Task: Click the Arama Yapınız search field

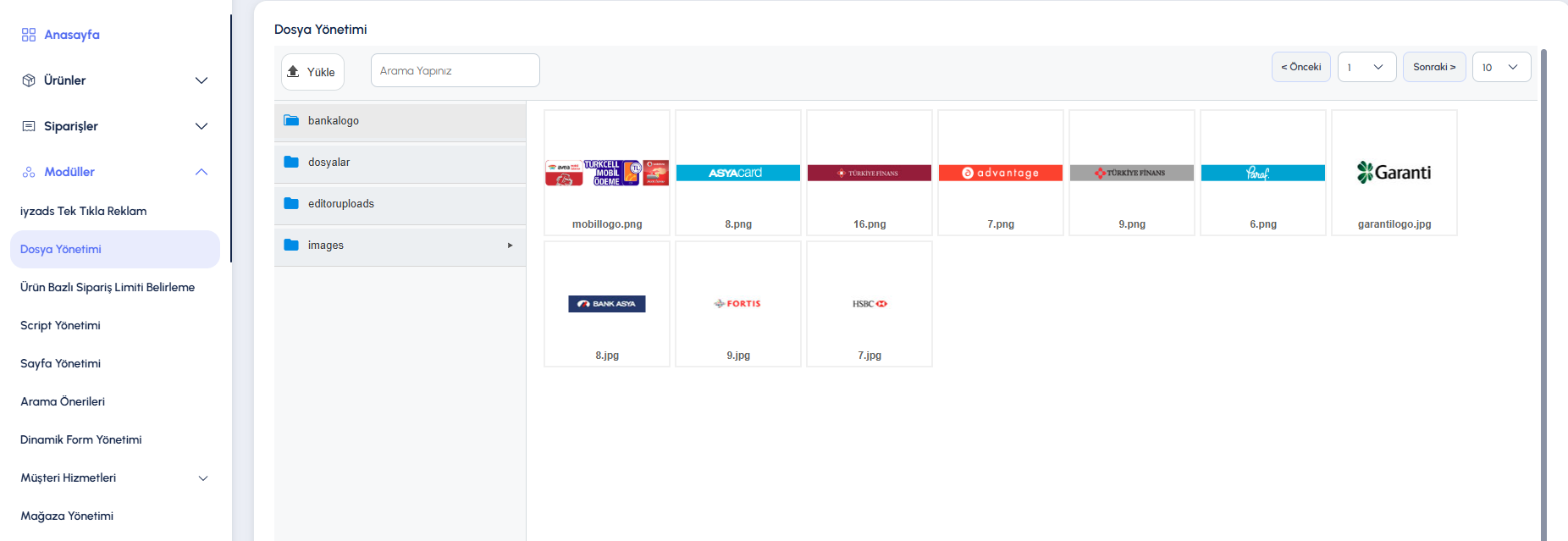Action: pos(455,70)
